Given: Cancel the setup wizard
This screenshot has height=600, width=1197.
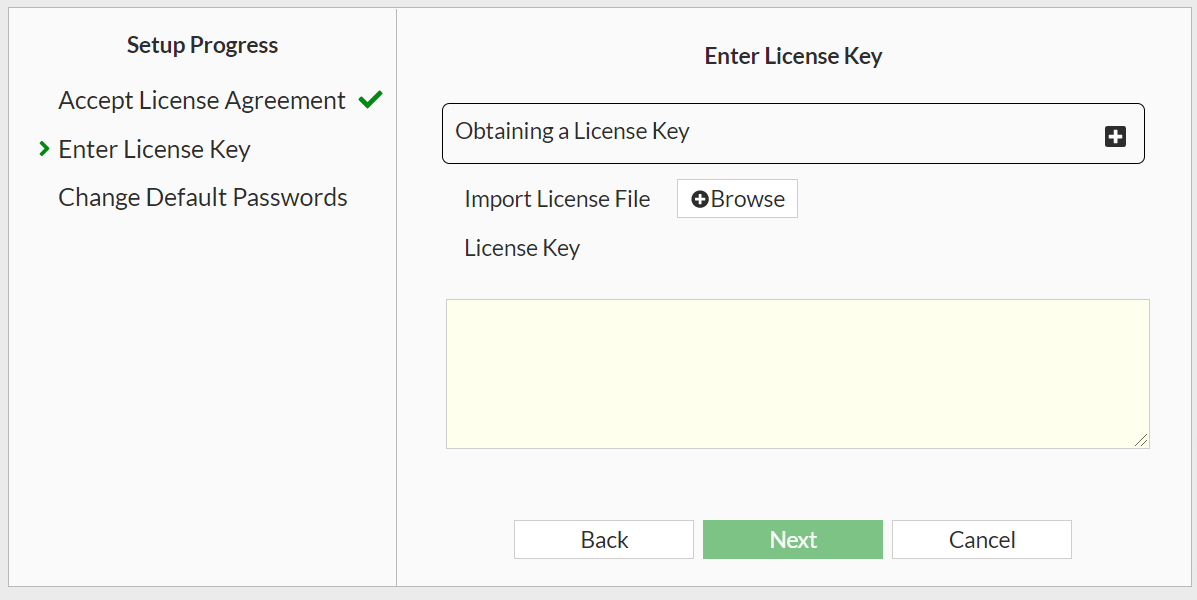Looking at the screenshot, I should tap(981, 539).
